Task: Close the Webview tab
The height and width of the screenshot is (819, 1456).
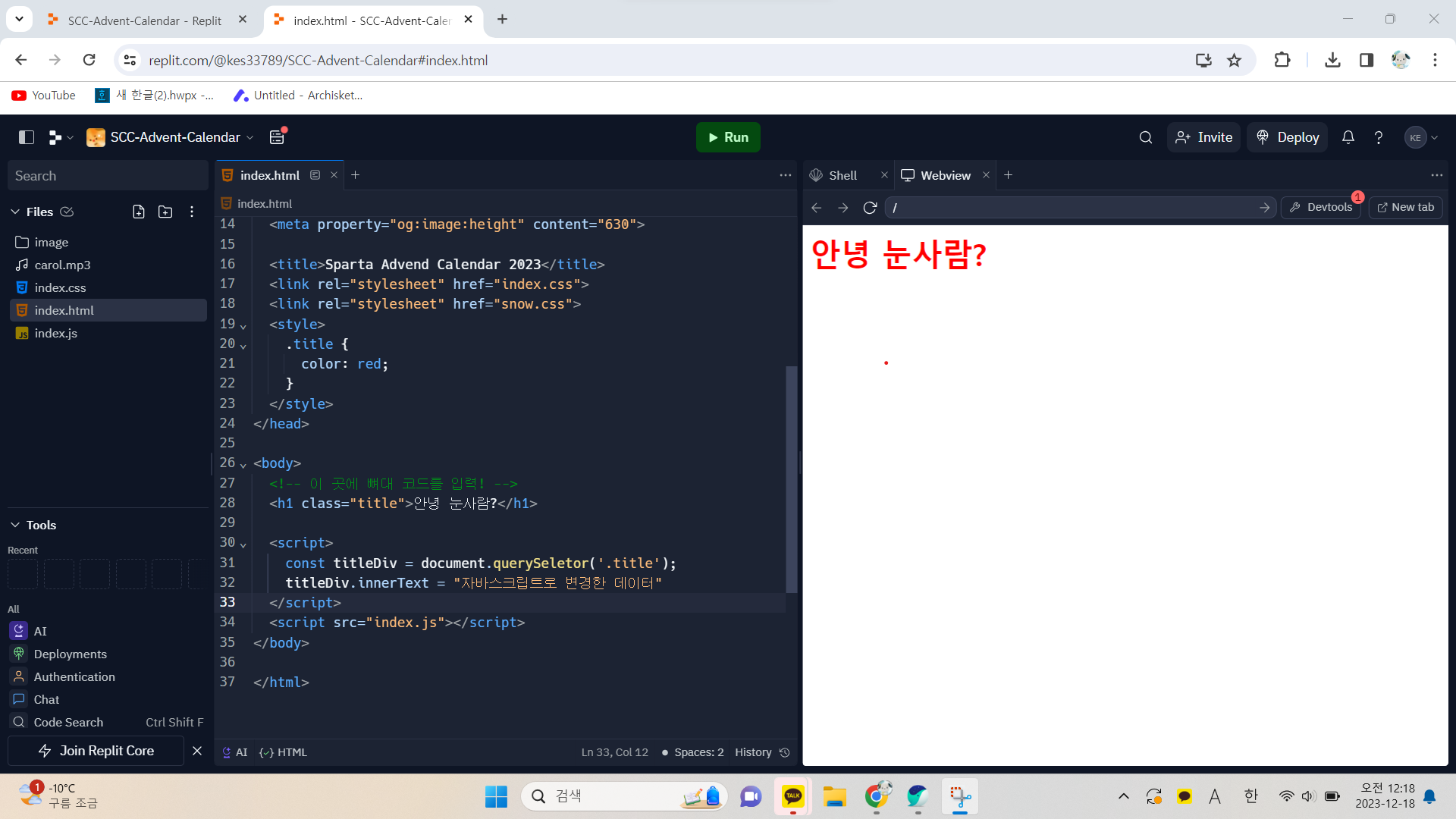Action: tap(986, 175)
